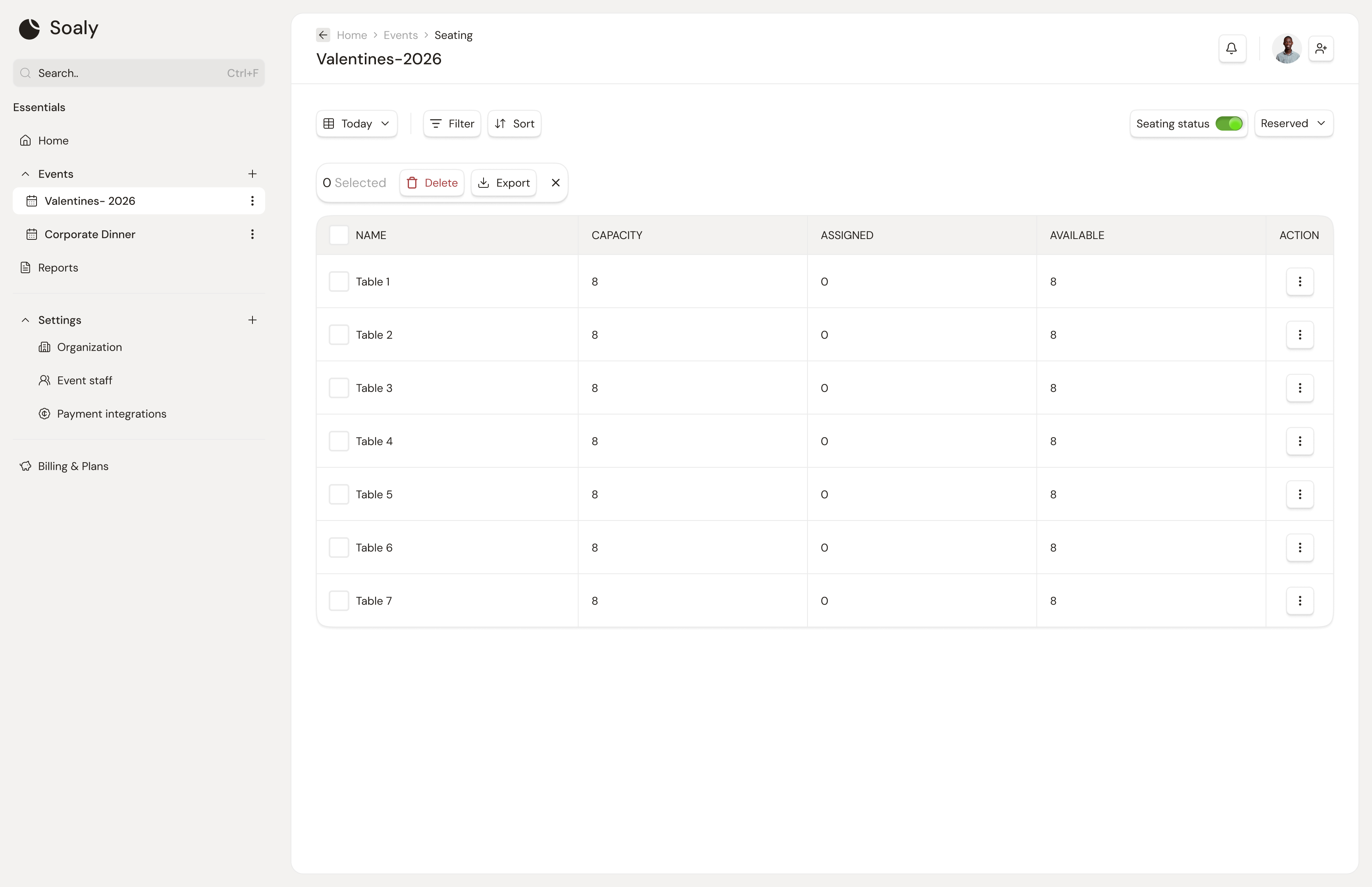Add a new event with plus icon
Viewport: 1372px width, 887px height.
point(252,174)
